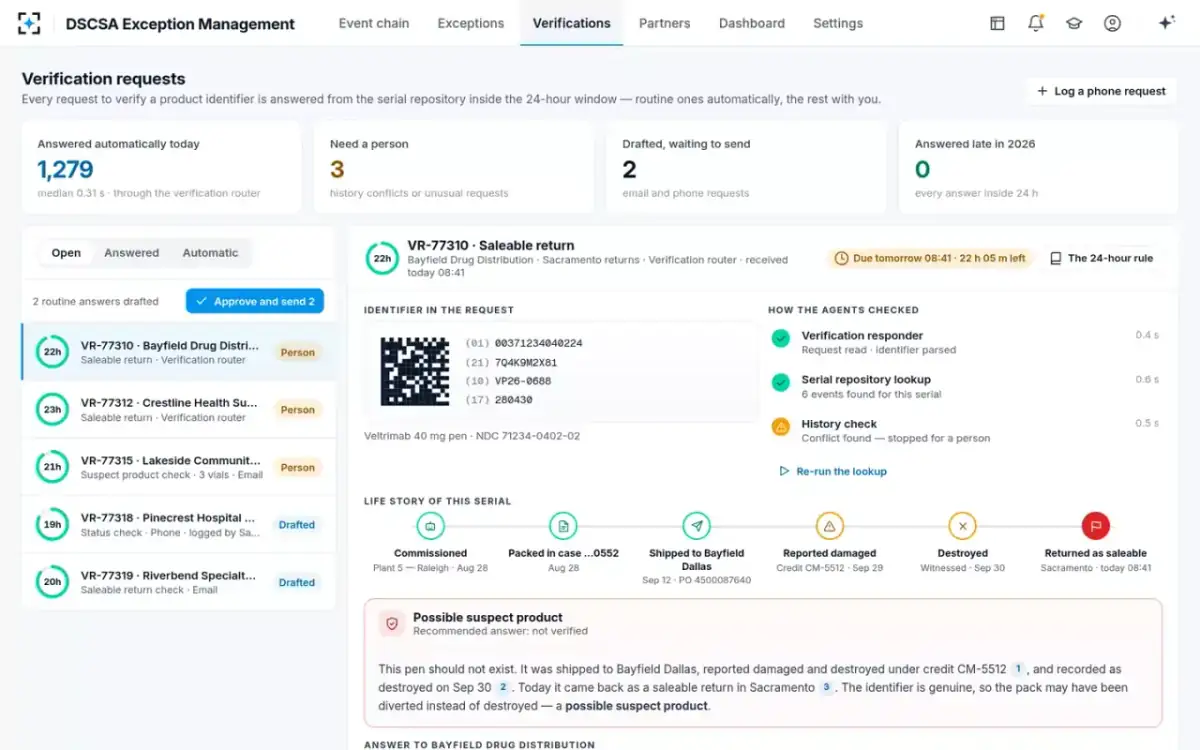Click the 19h ring for VR-77318
1200x750 pixels.
tap(52, 524)
